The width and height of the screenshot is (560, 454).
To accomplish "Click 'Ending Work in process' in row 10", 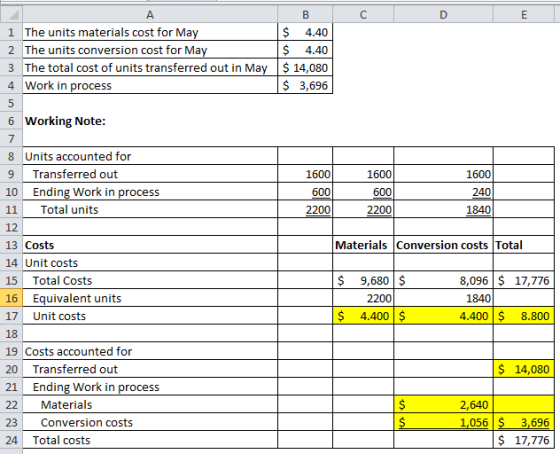I will (x=150, y=192).
